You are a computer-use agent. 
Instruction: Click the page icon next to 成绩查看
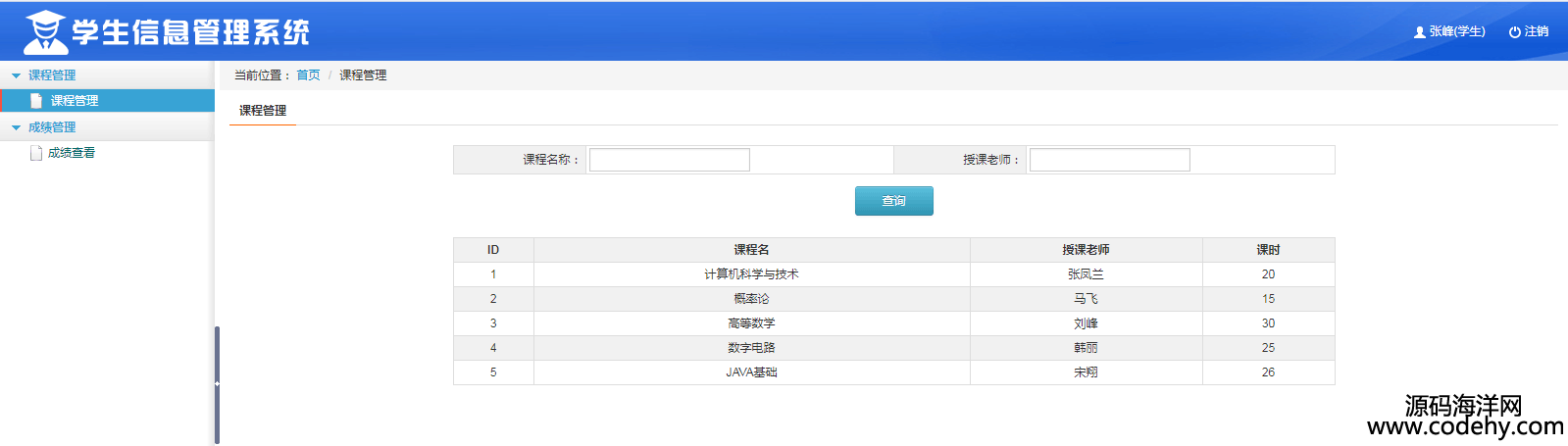click(x=36, y=153)
